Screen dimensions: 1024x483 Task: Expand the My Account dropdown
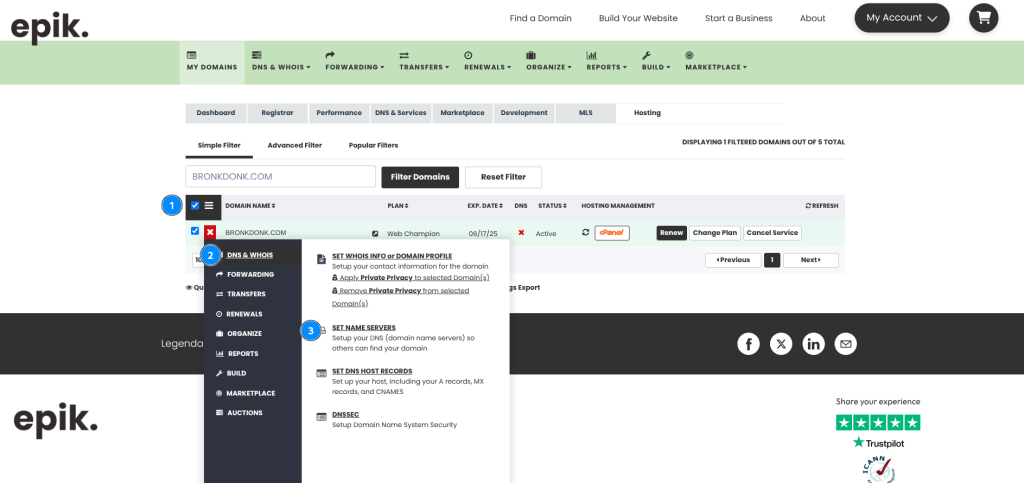click(902, 18)
